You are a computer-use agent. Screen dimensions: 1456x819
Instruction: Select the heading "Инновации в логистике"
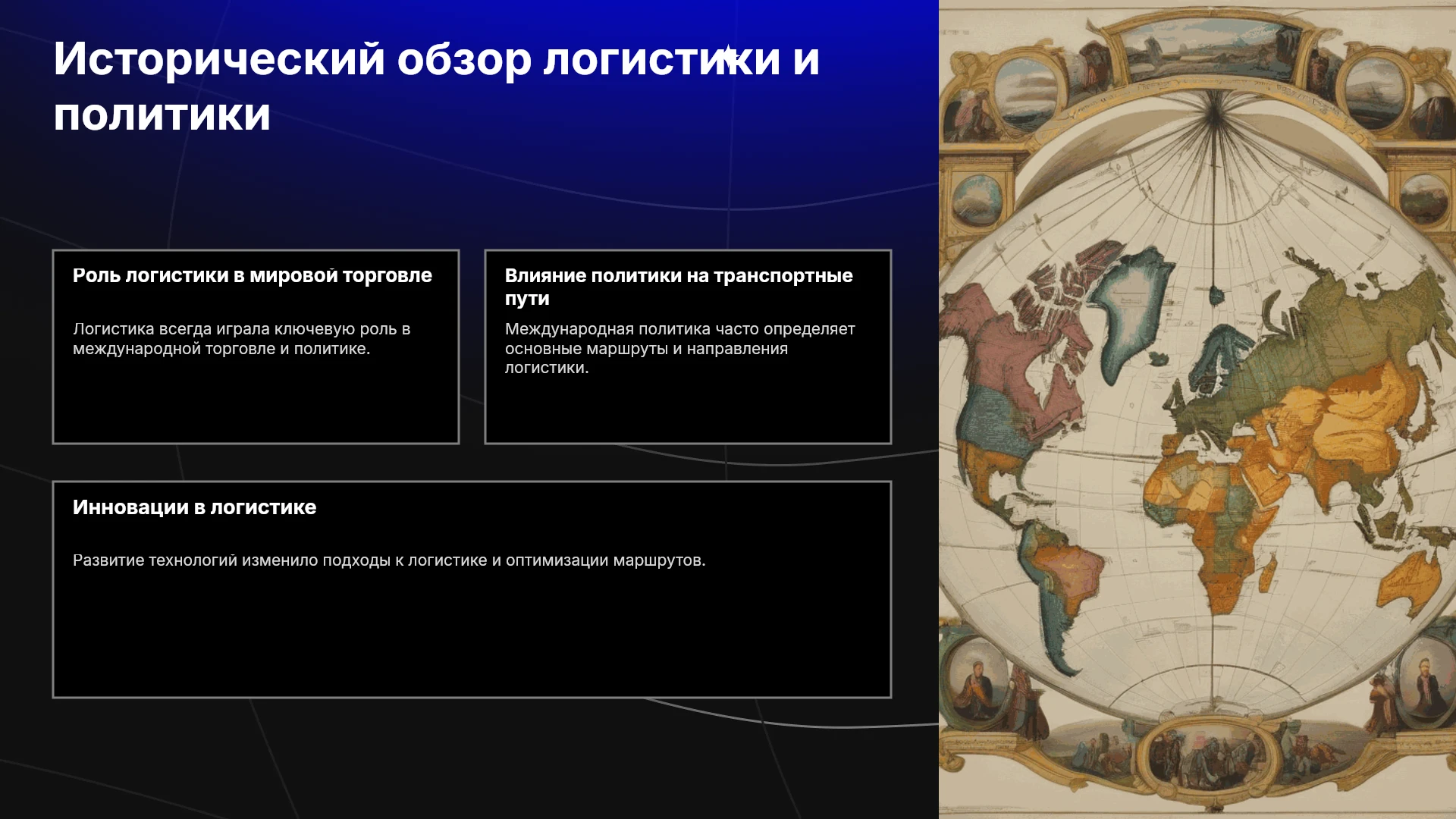point(194,507)
